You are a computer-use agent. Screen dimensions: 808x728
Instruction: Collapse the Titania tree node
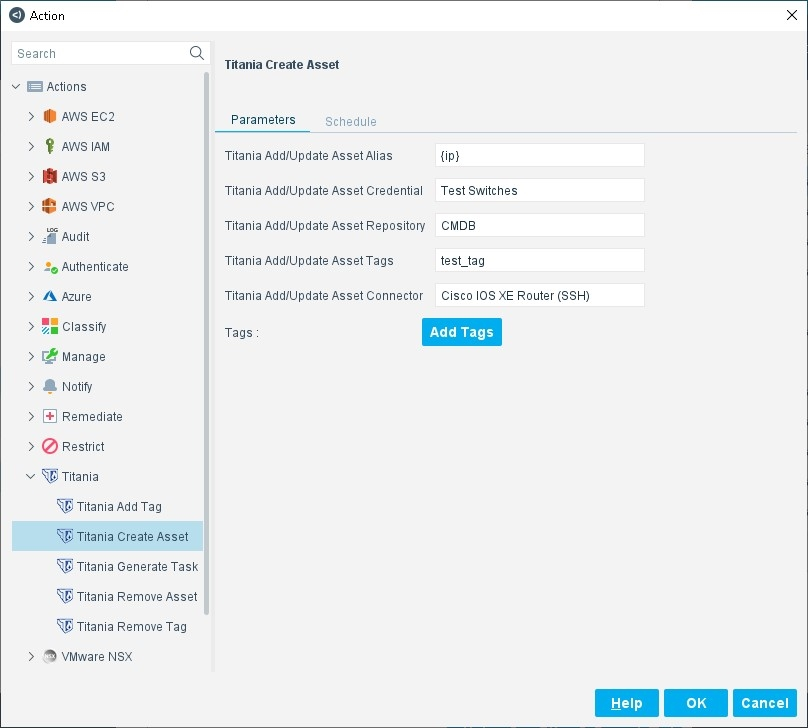coord(31,477)
